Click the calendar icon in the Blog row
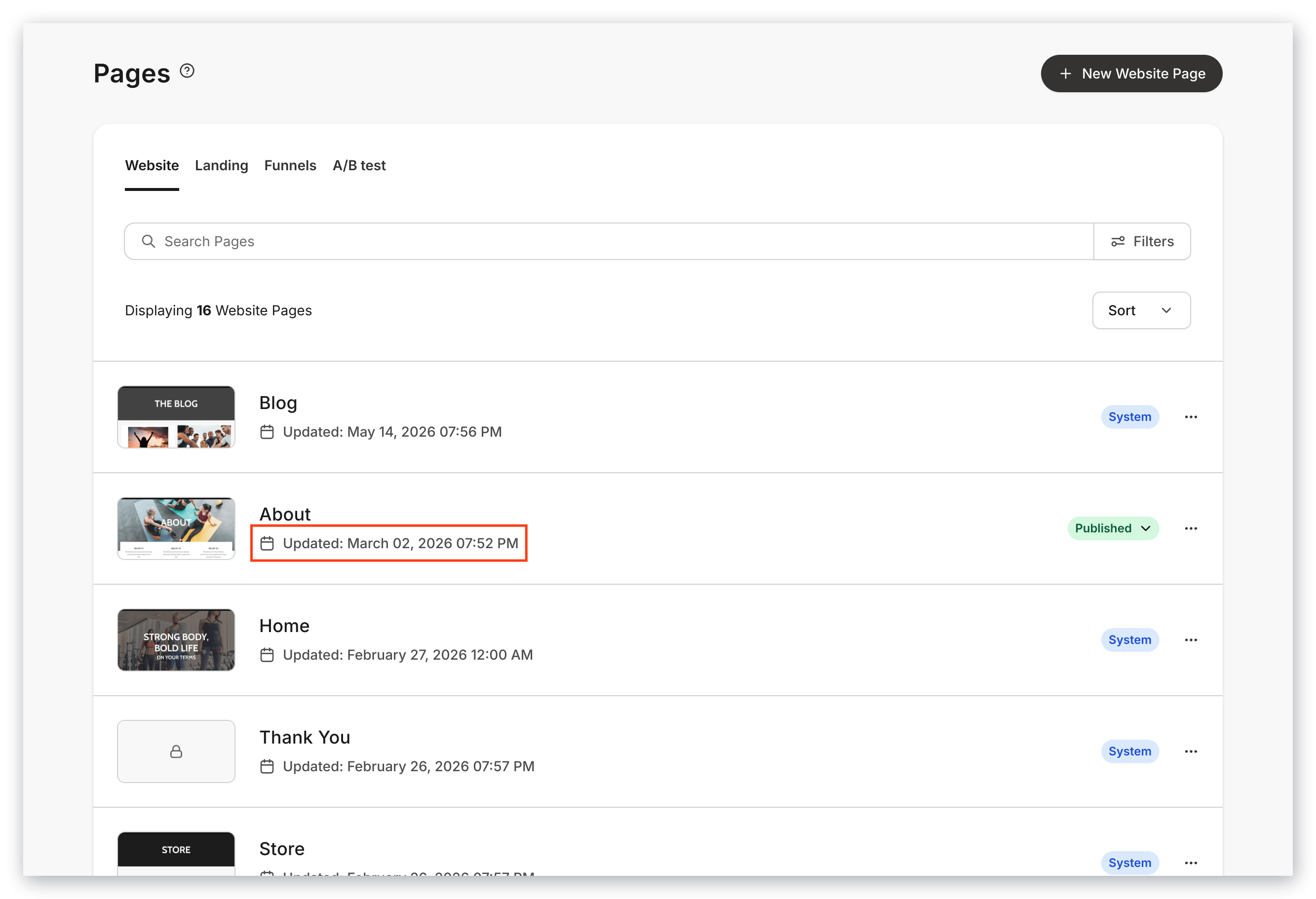The height and width of the screenshot is (899, 1316). point(267,432)
